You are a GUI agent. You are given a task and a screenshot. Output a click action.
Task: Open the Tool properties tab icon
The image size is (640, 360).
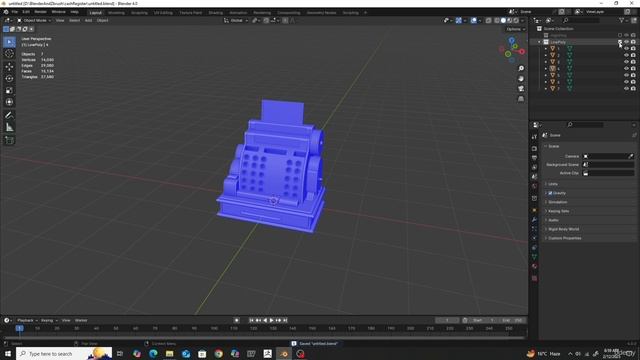pyautogui.click(x=534, y=137)
